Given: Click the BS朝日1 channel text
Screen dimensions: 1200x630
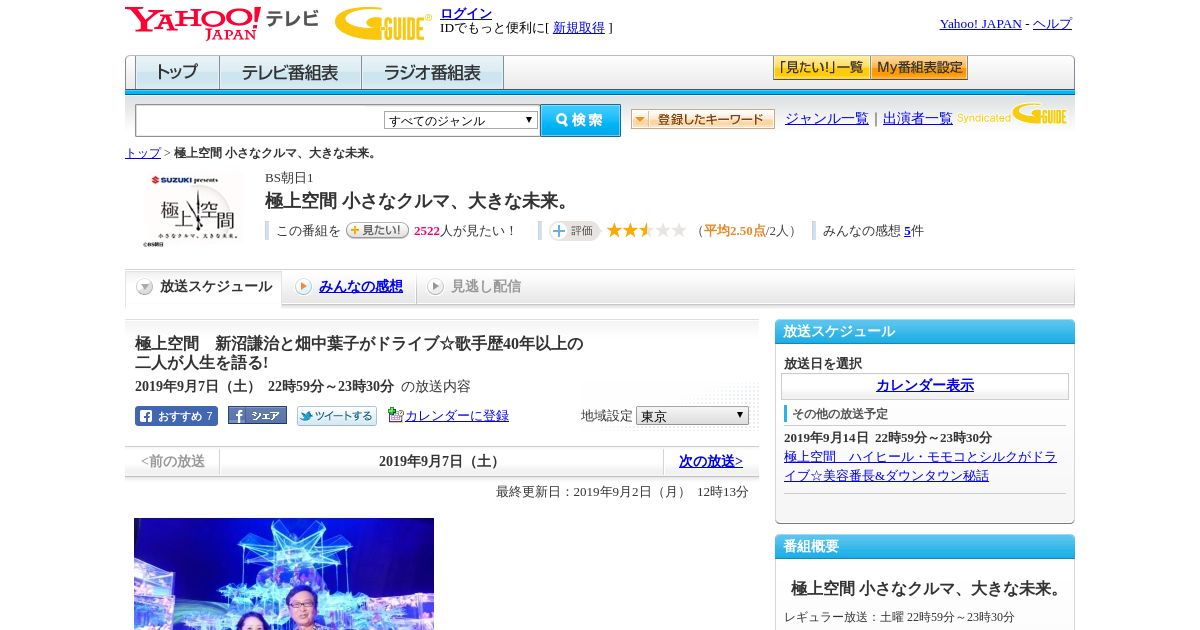Looking at the screenshot, I should point(289,178).
